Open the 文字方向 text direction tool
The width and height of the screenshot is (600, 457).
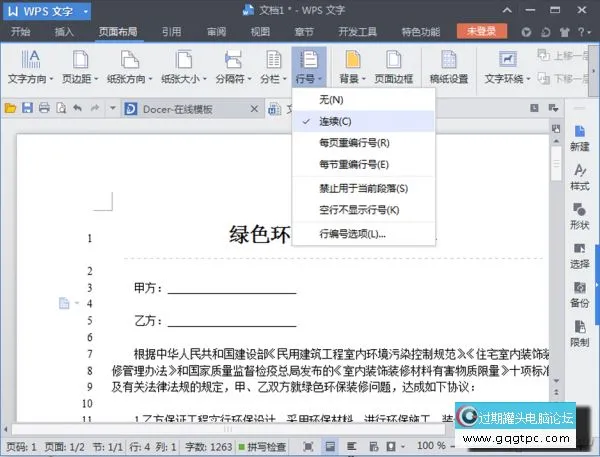tap(30, 67)
